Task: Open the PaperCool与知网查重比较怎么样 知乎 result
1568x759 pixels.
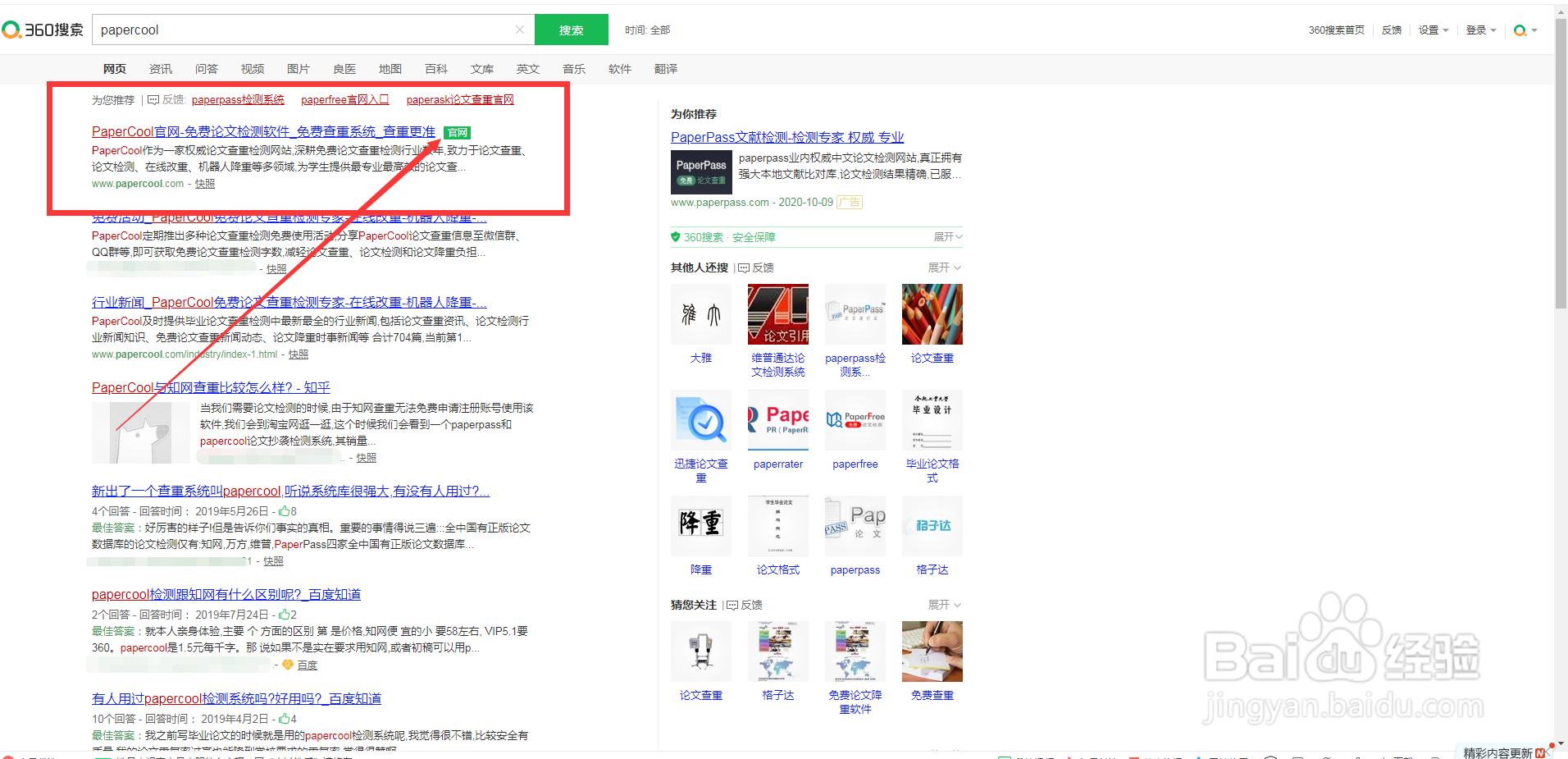Action: 211,387
